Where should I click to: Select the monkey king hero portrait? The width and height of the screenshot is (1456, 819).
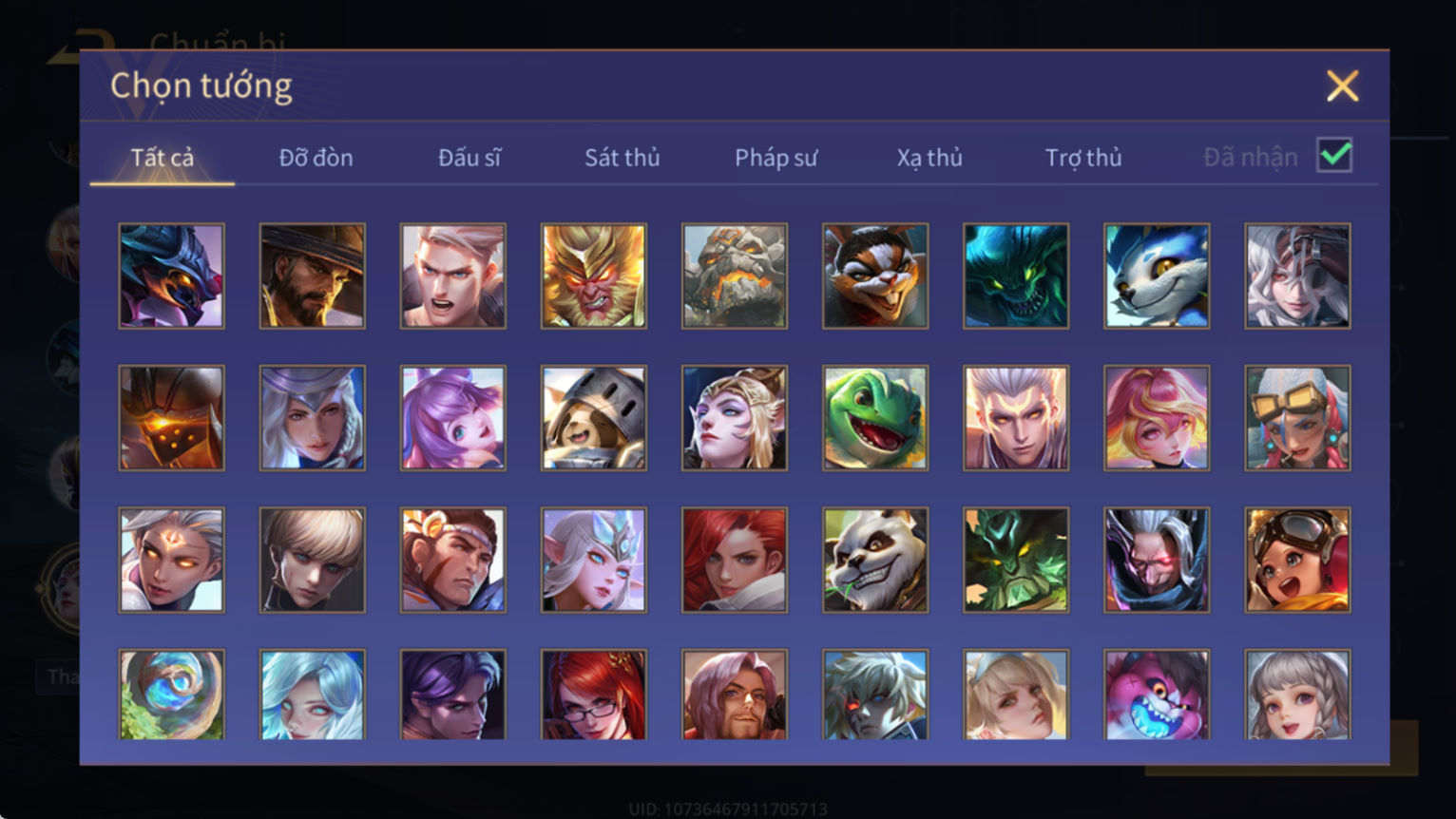click(594, 276)
